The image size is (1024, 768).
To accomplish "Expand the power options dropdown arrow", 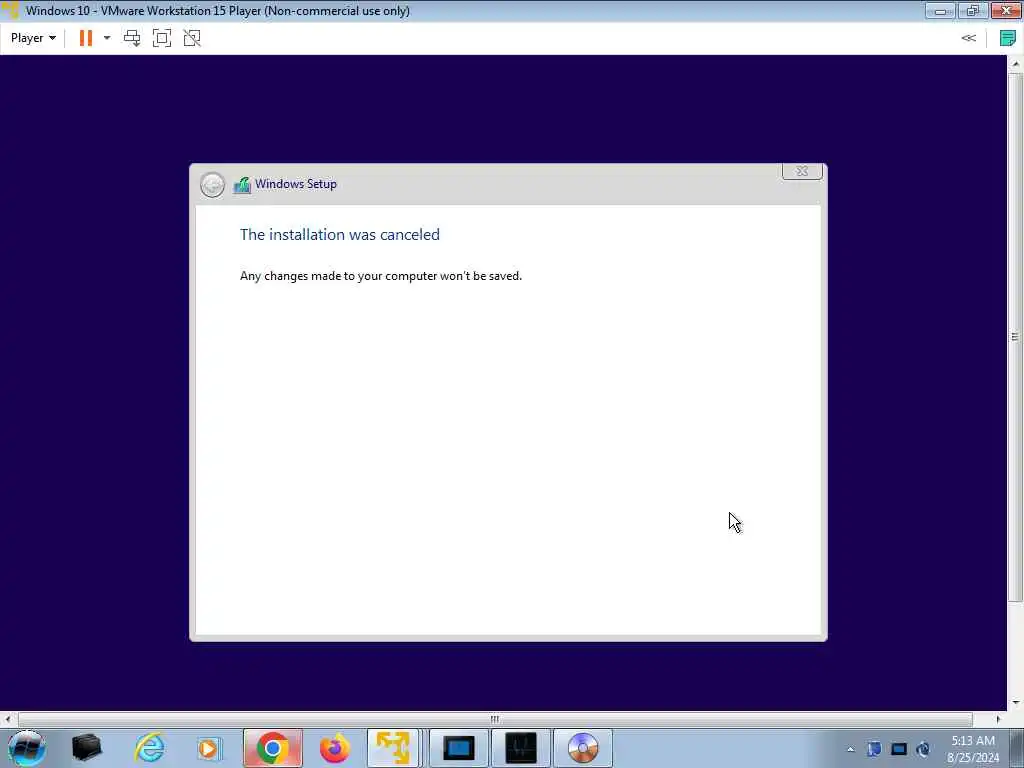I will click(x=107, y=38).
